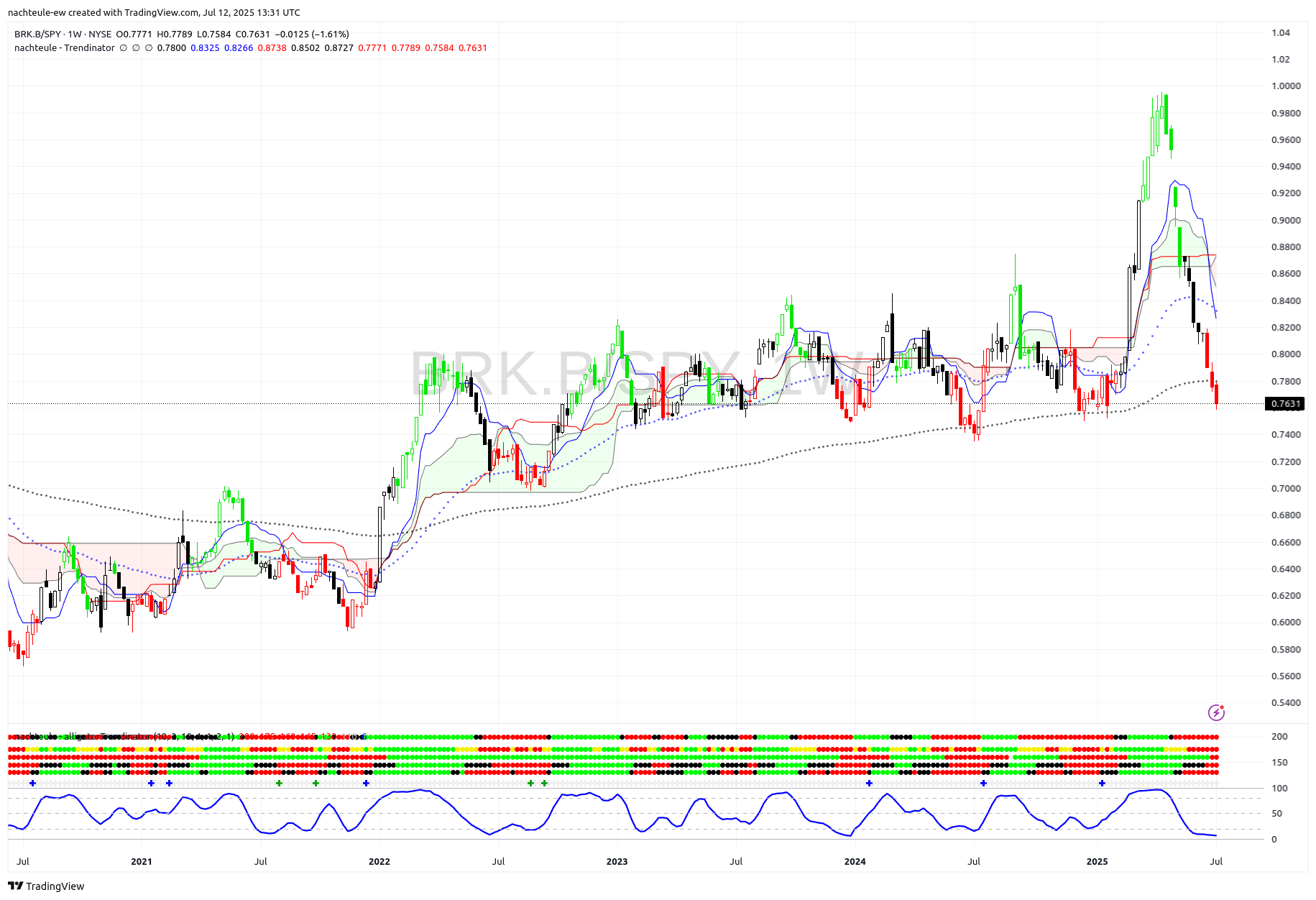Viewport: 1316px width, 900px height.
Task: Click the blue plus marker nearest 2025
Action: 1102,783
